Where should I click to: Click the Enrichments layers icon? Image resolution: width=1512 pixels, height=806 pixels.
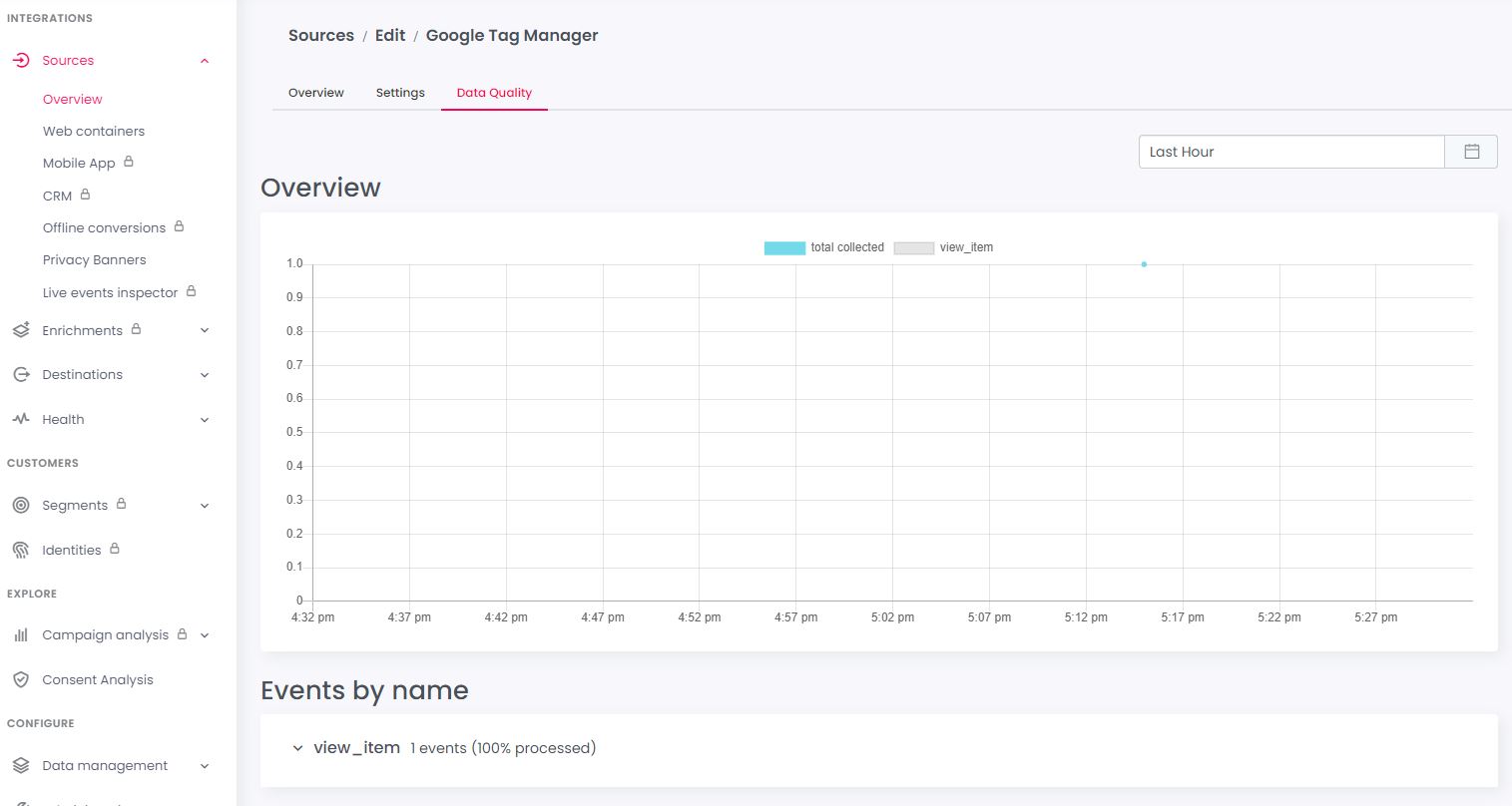[x=21, y=330]
